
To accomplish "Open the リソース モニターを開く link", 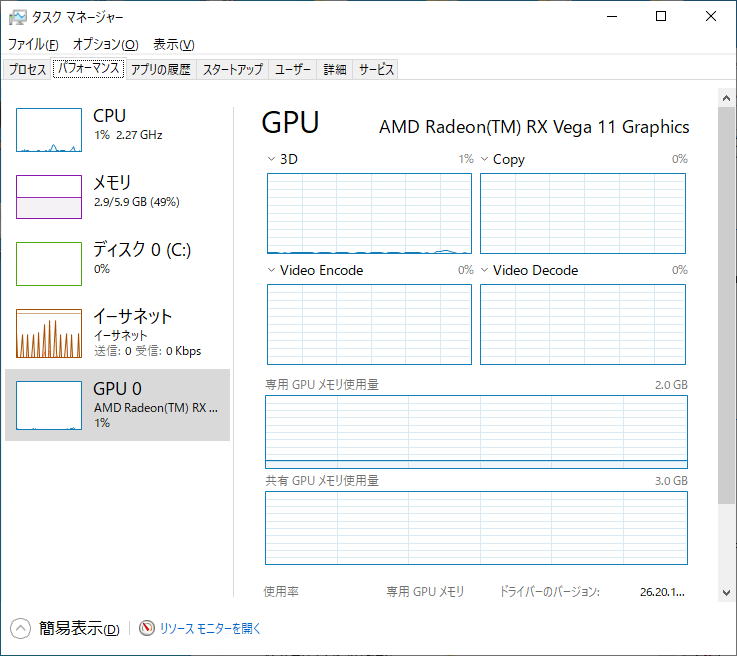I will click(210, 628).
